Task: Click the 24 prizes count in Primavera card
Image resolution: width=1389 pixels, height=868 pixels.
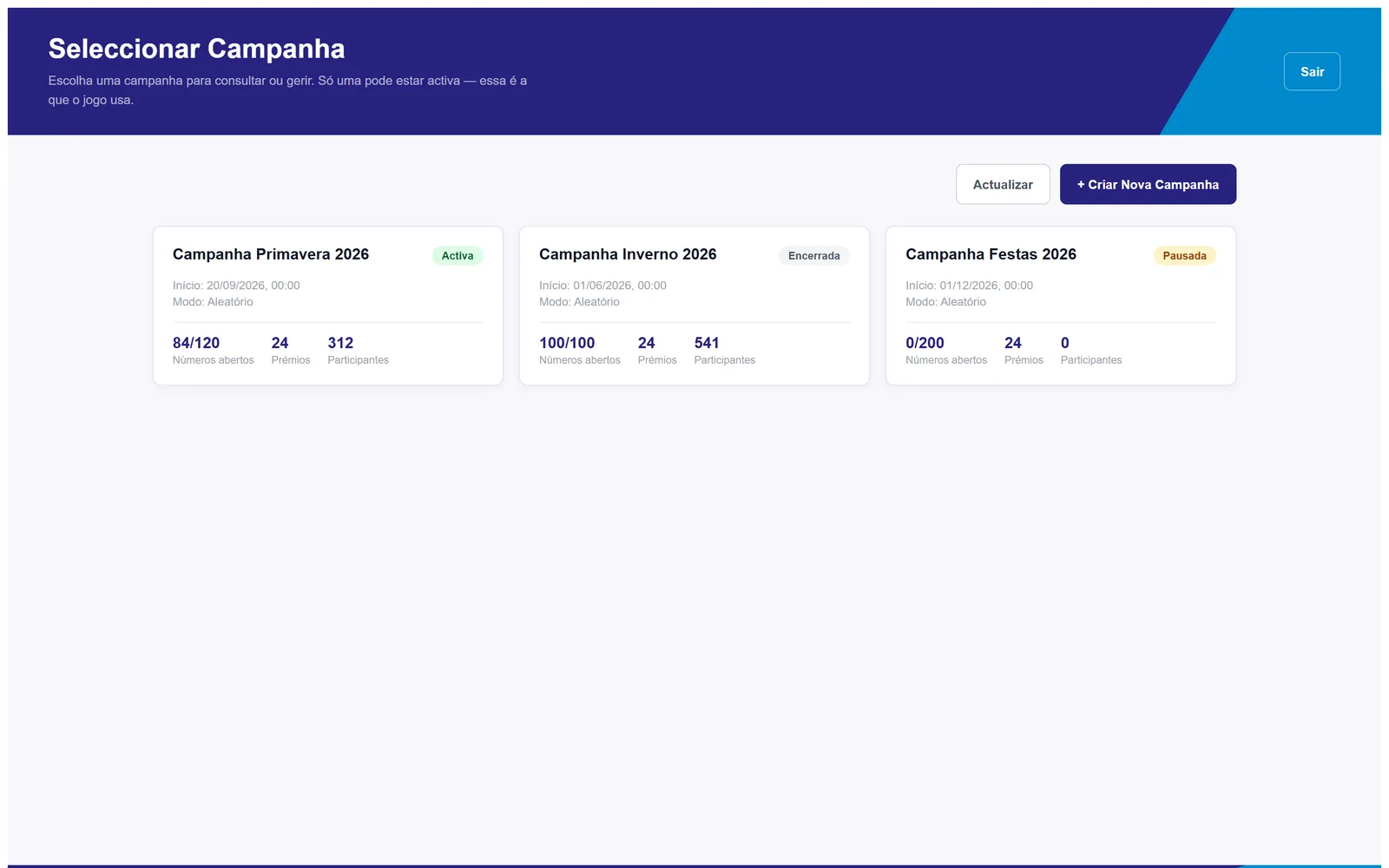Action: [x=280, y=343]
